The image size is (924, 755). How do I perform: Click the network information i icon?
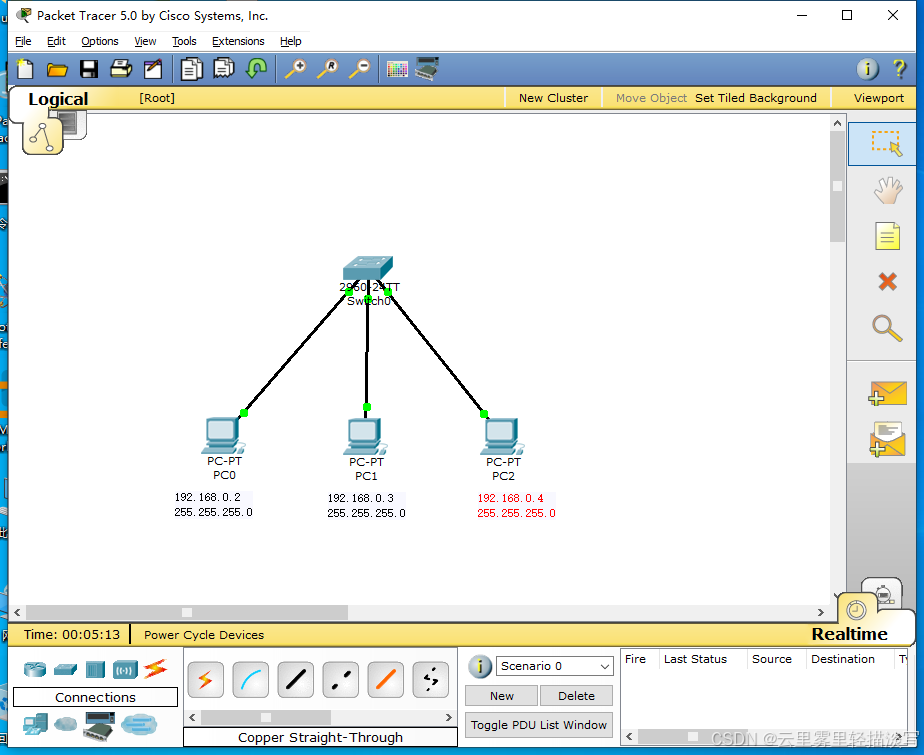(867, 69)
